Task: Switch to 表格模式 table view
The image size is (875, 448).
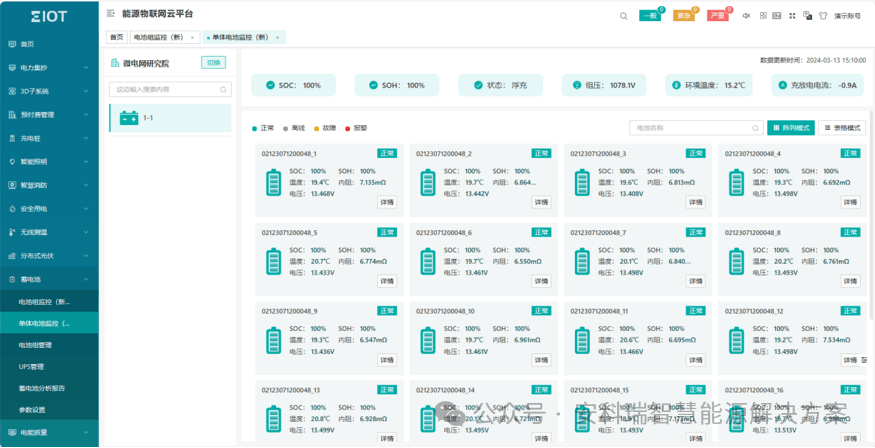Action: [x=842, y=128]
